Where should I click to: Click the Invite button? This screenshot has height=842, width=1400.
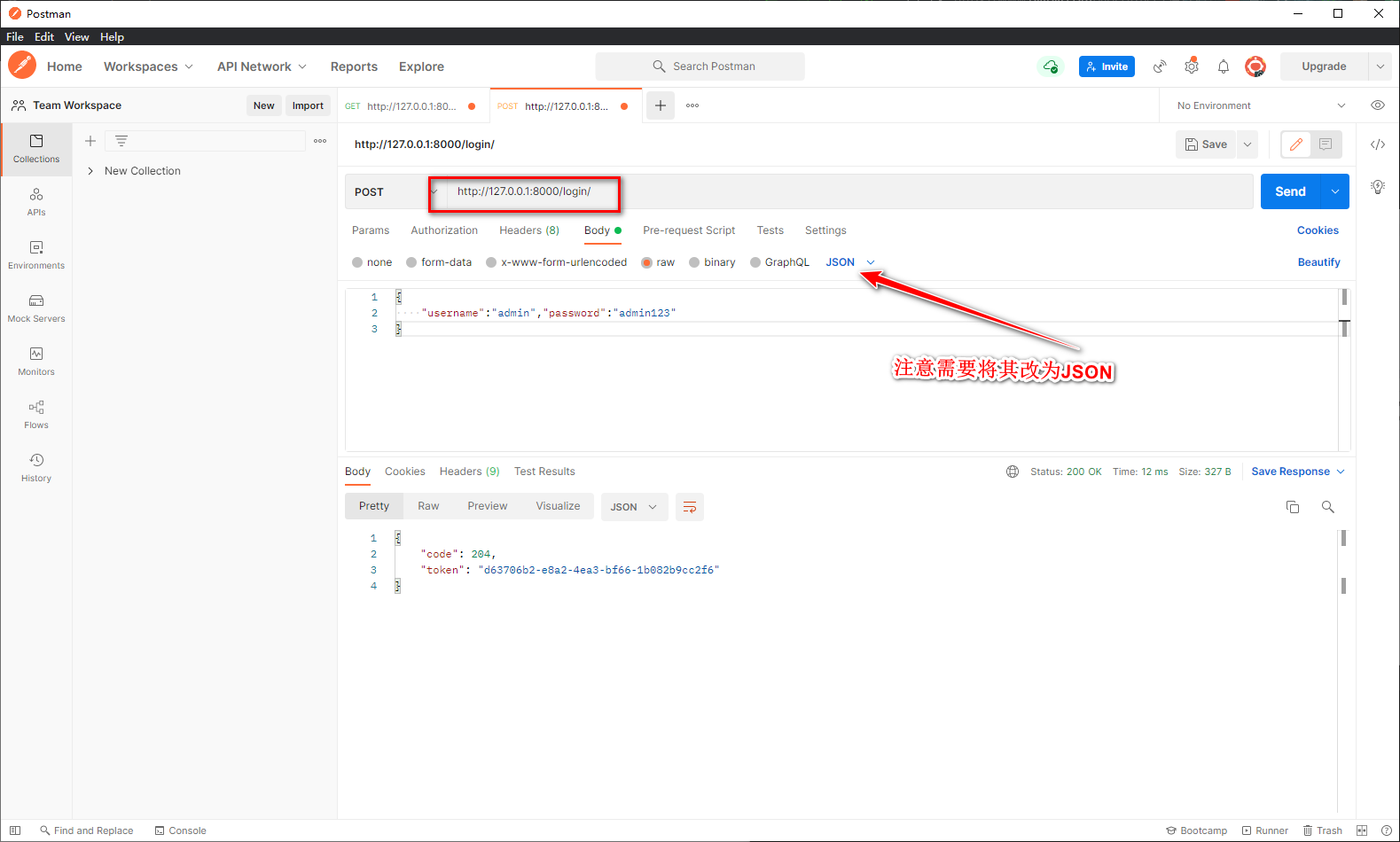(x=1107, y=66)
